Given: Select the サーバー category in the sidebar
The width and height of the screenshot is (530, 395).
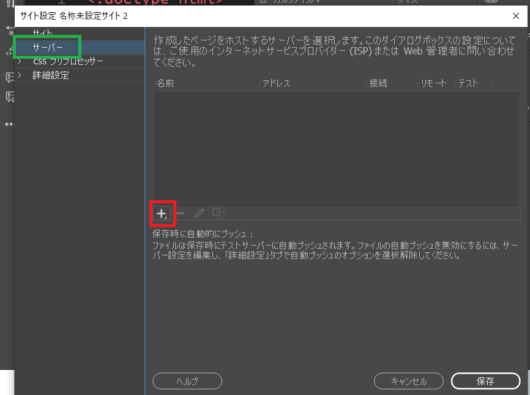Looking at the screenshot, I should pyautogui.click(x=80, y=48).
